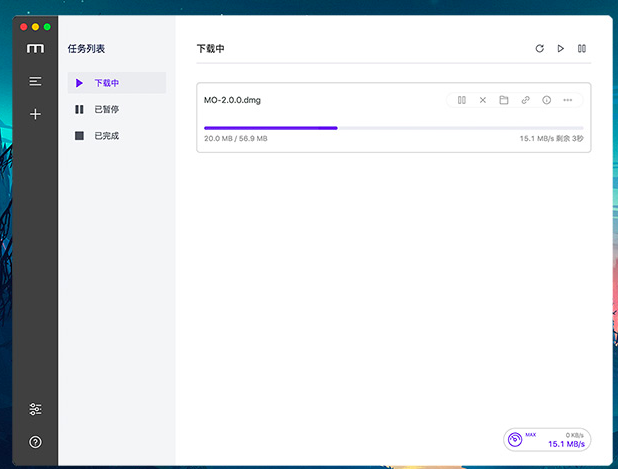Pause the MO-2.0.0.dmg download
618x469 pixels.
[462, 100]
